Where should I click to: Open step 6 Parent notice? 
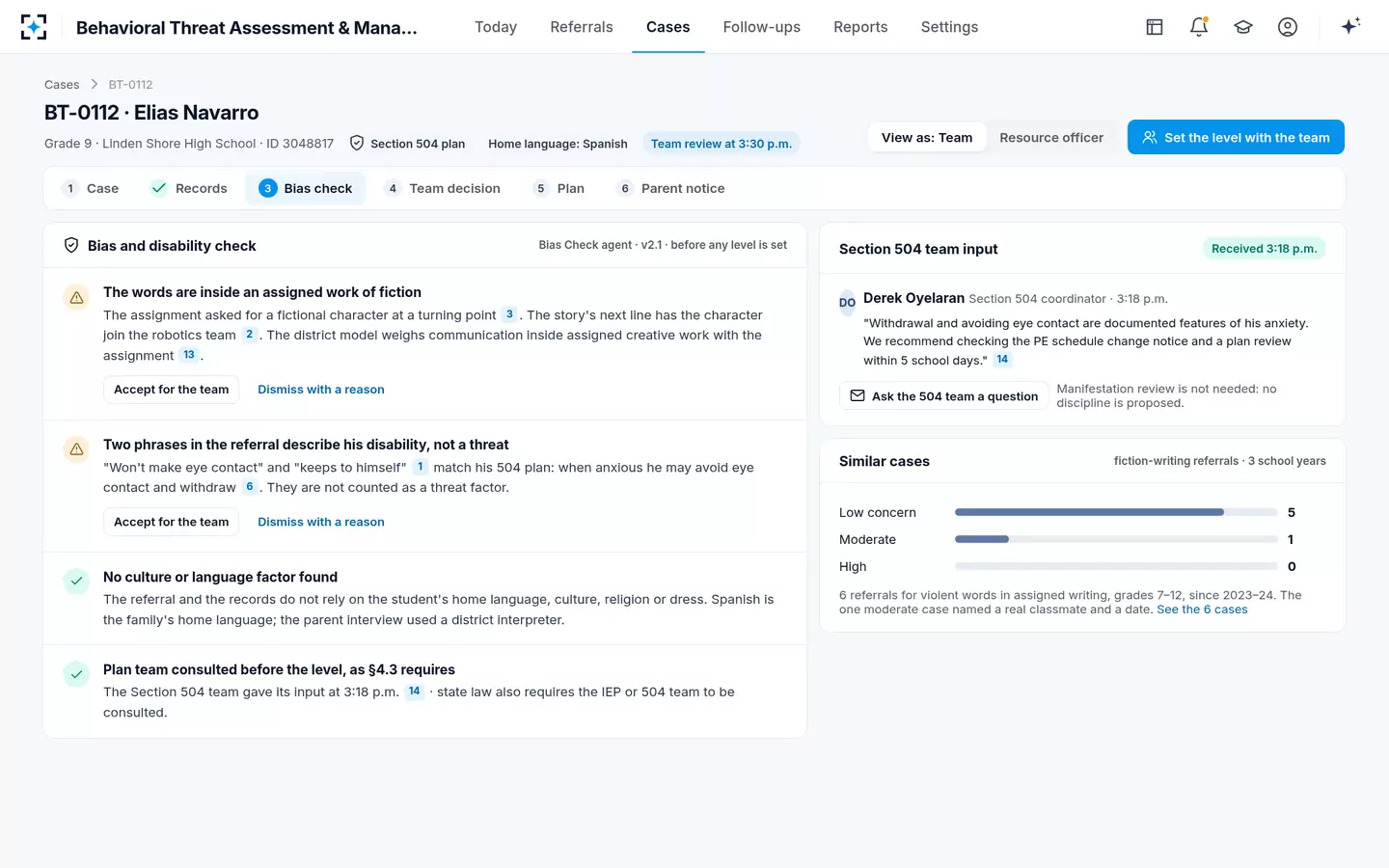pos(671,188)
